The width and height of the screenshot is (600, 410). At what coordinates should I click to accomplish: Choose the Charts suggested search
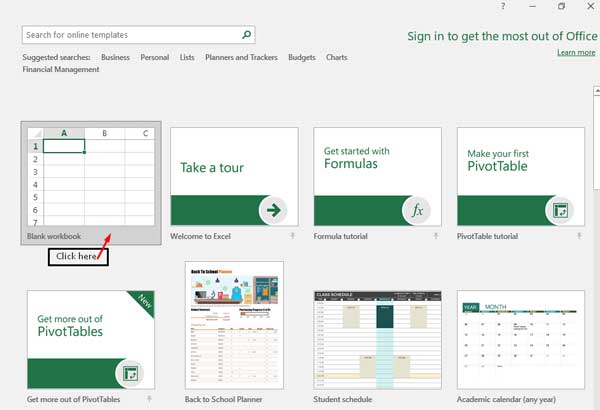click(336, 57)
